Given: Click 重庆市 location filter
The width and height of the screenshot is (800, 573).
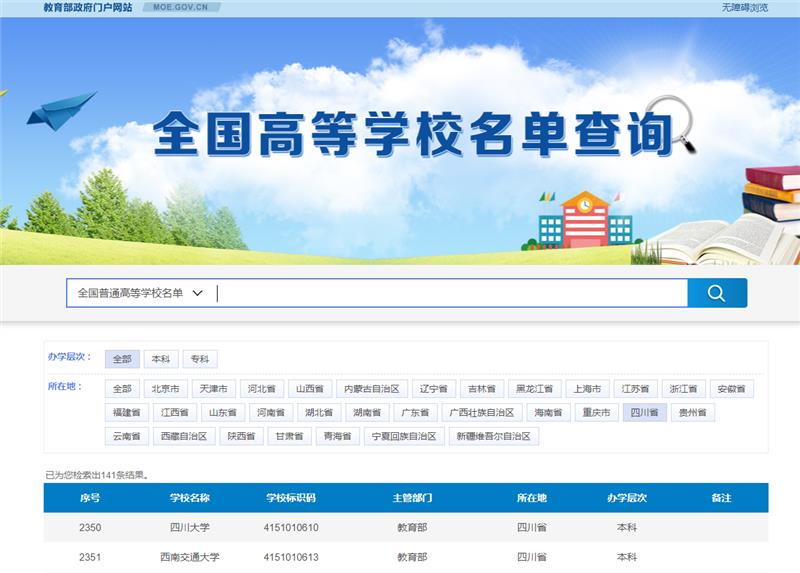Looking at the screenshot, I should [x=596, y=412].
